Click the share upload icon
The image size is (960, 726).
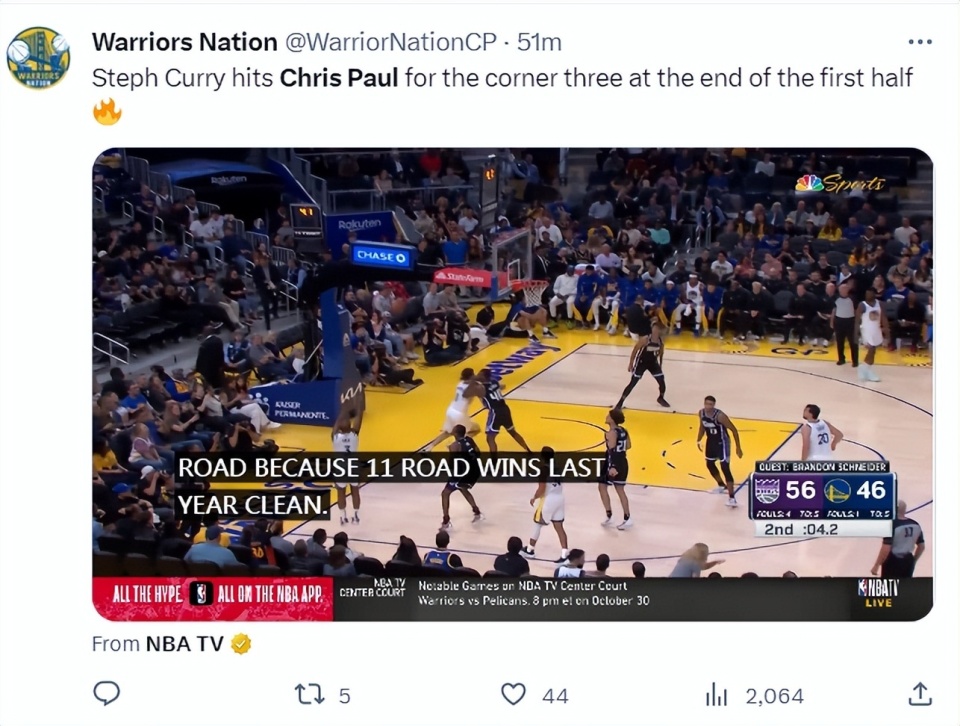coord(920,694)
